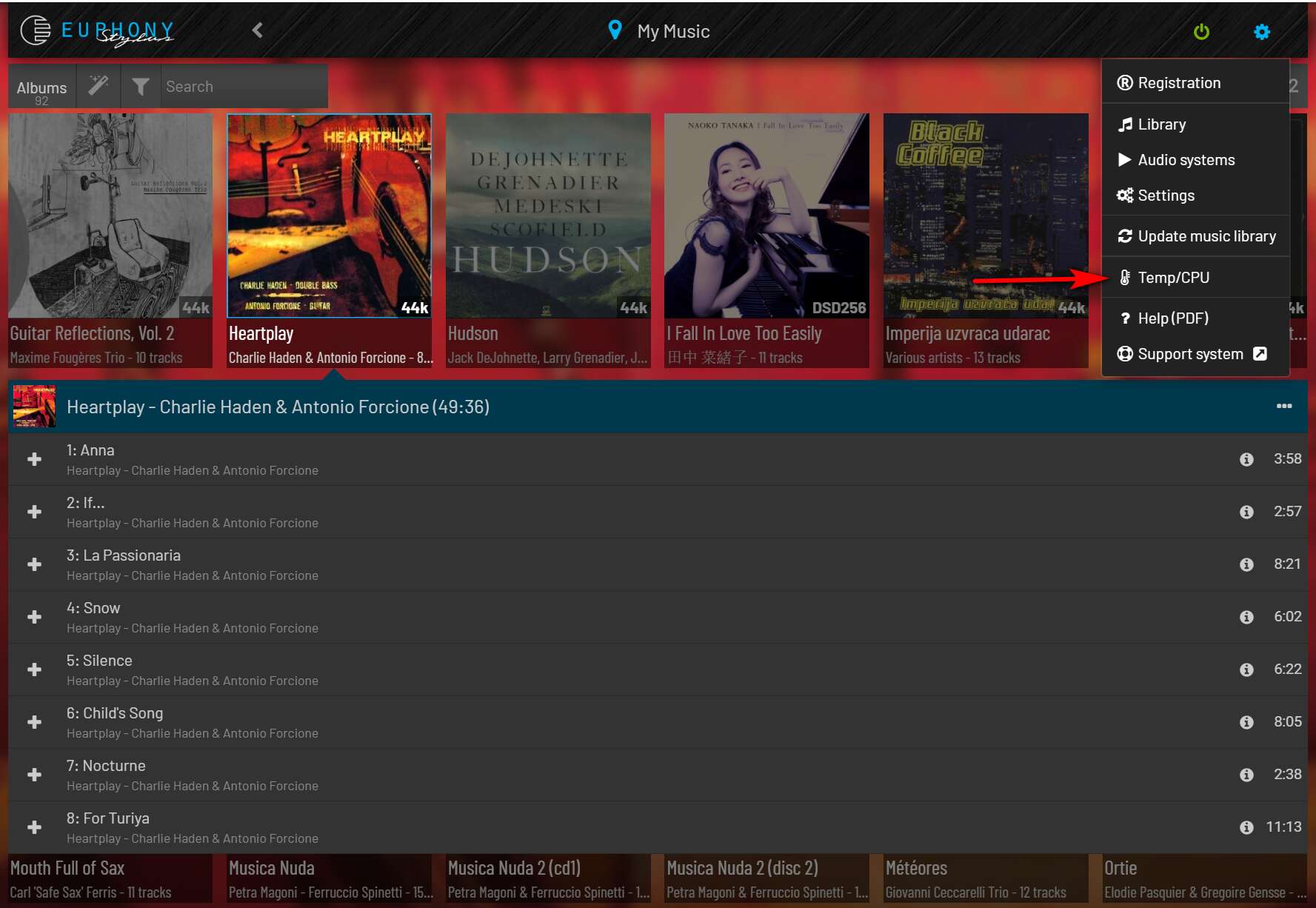Click track title 1: Anna
This screenshot has height=908, width=1316.
[x=90, y=450]
